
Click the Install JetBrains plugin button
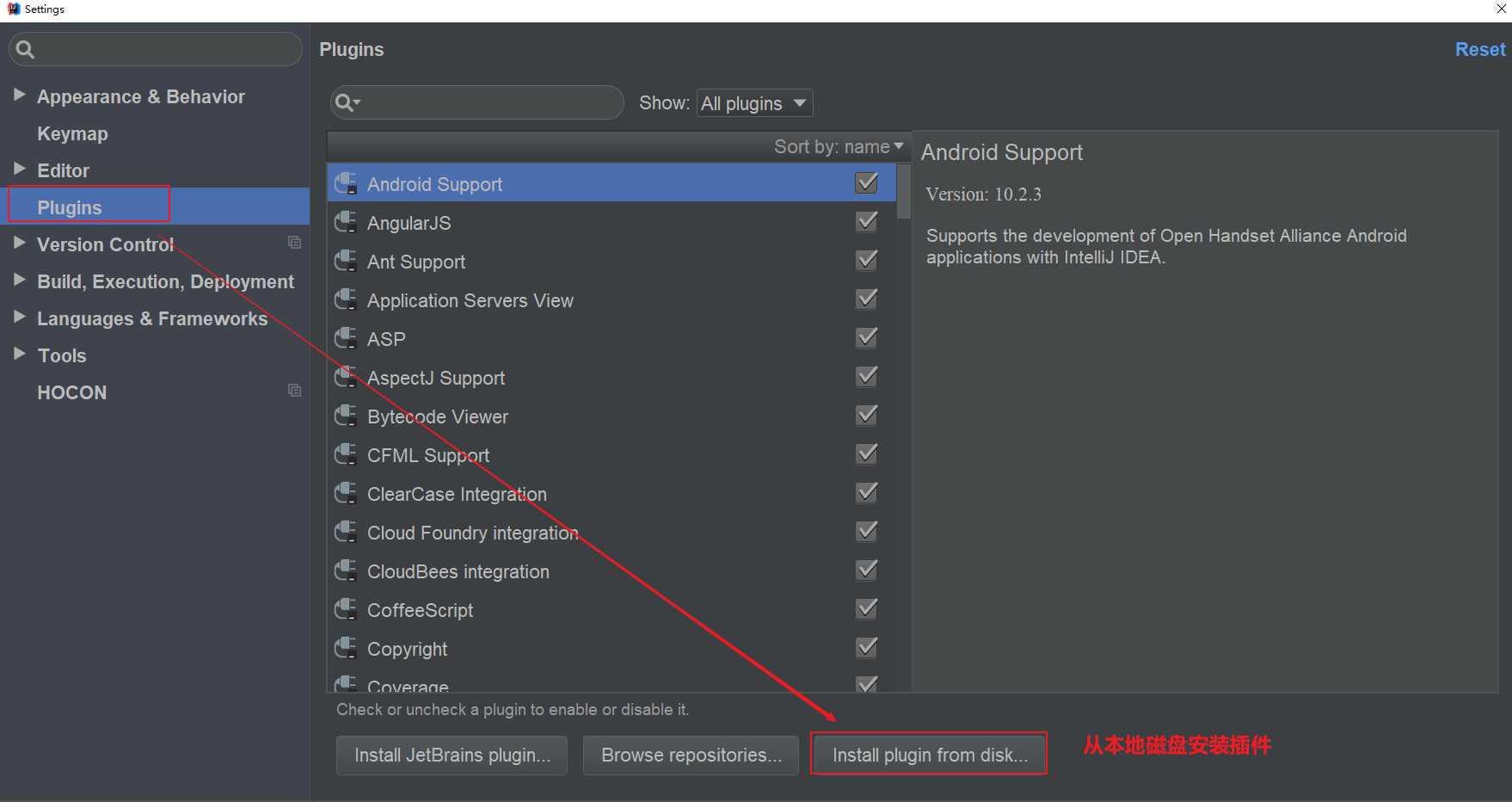pyautogui.click(x=452, y=755)
